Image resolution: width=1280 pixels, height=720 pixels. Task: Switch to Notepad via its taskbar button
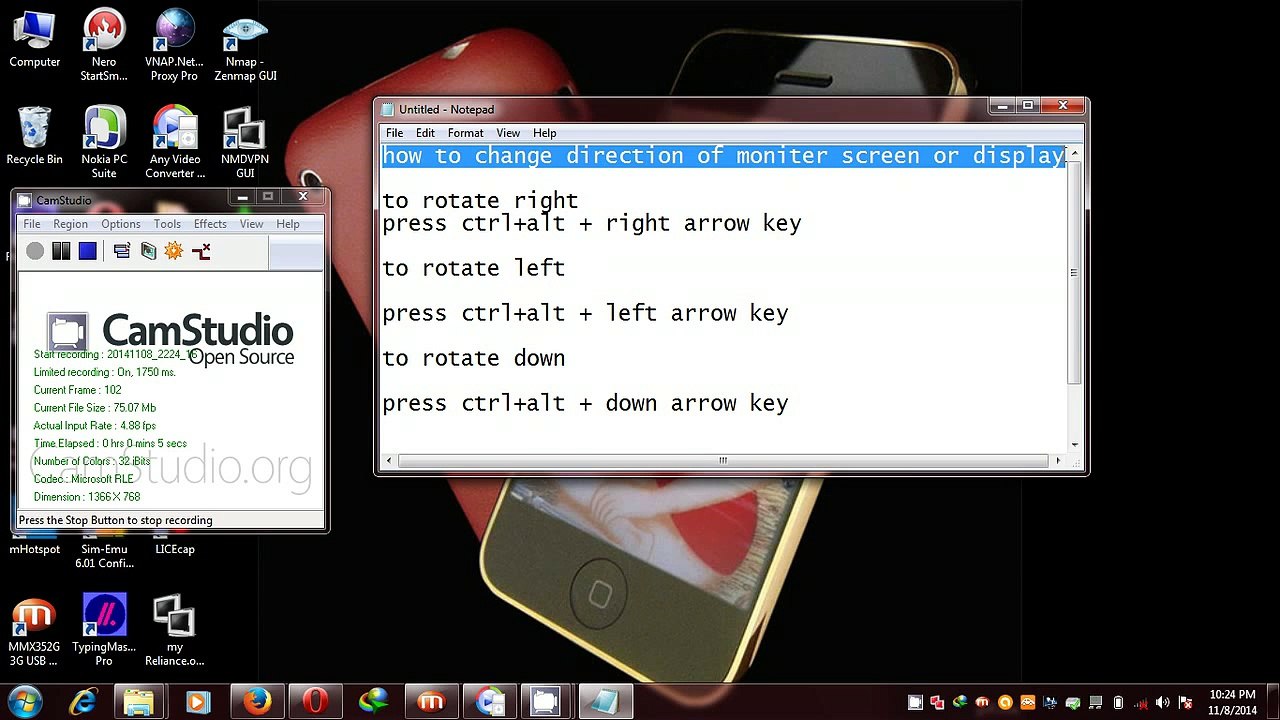coord(605,702)
